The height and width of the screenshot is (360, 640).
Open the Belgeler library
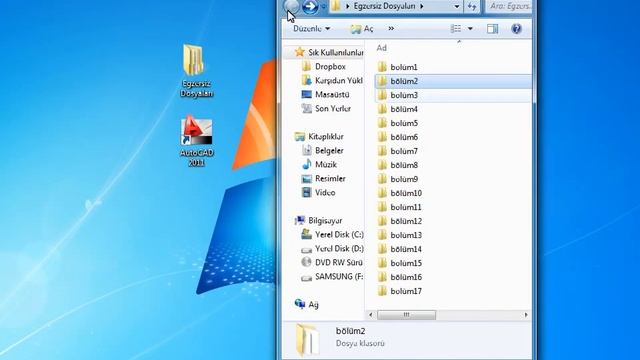(x=323, y=151)
